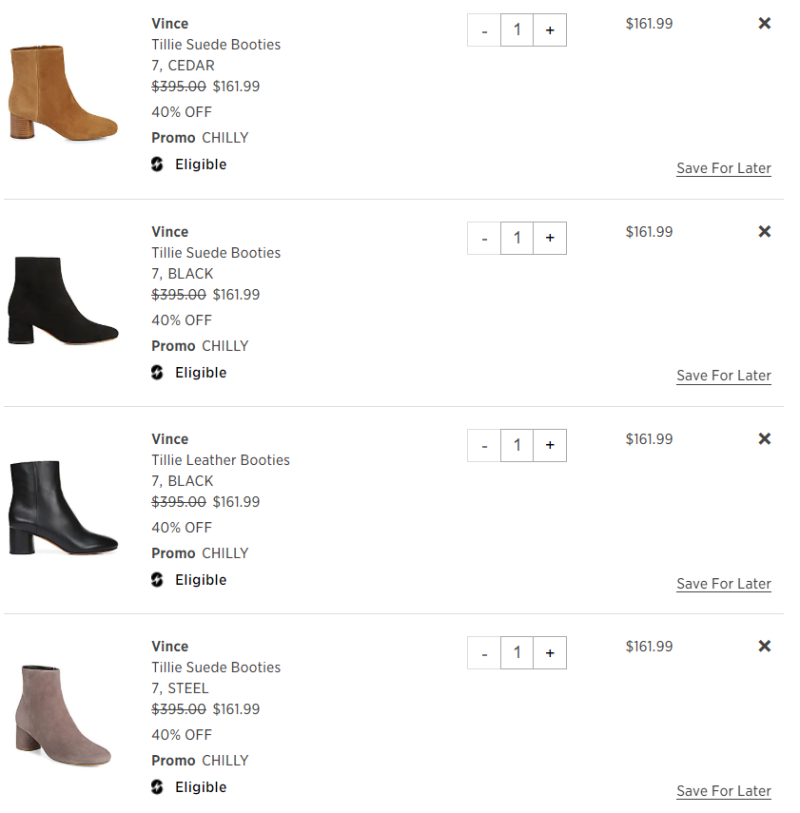The height and width of the screenshot is (813, 800).
Task: Remove the Steel Tillie Suede Booties item
Action: coord(765,646)
